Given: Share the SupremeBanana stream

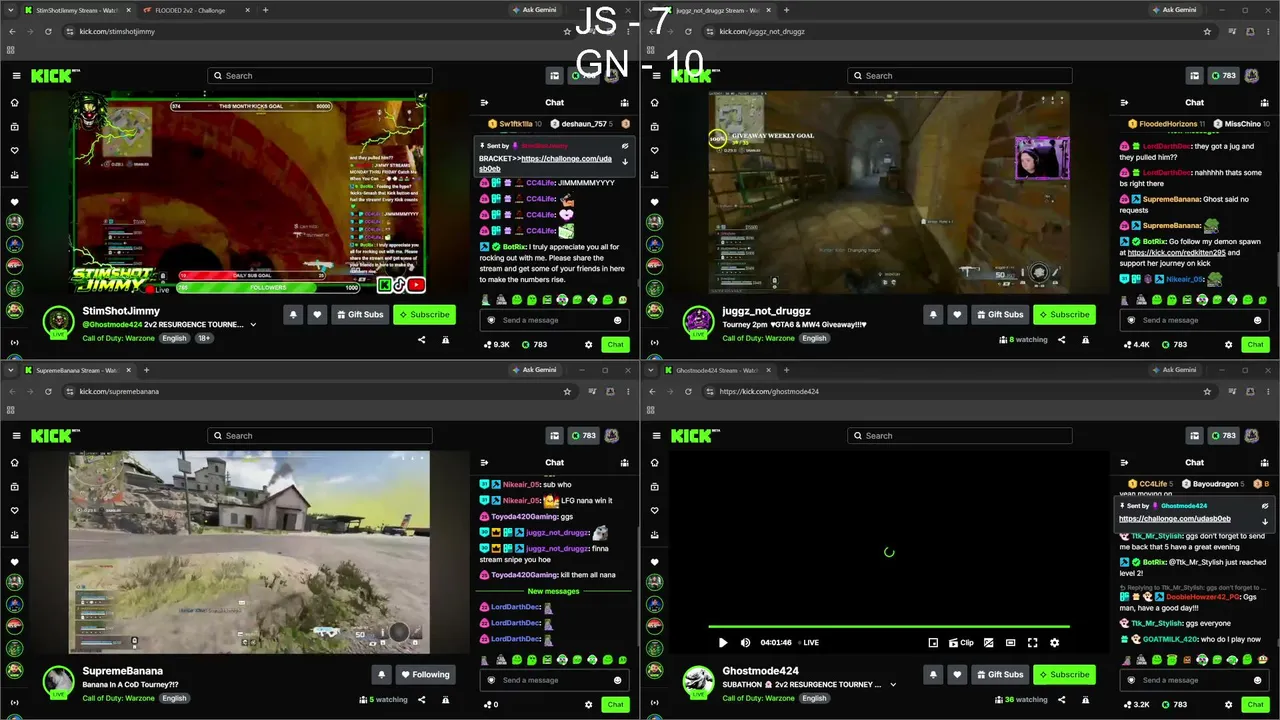Looking at the screenshot, I should (421, 700).
